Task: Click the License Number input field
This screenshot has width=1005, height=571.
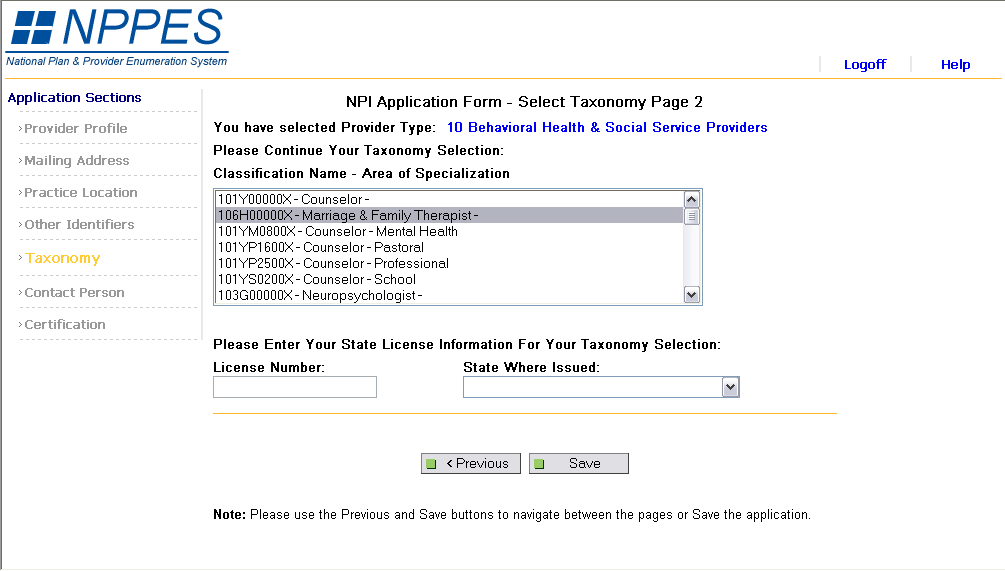Action: tap(295, 387)
